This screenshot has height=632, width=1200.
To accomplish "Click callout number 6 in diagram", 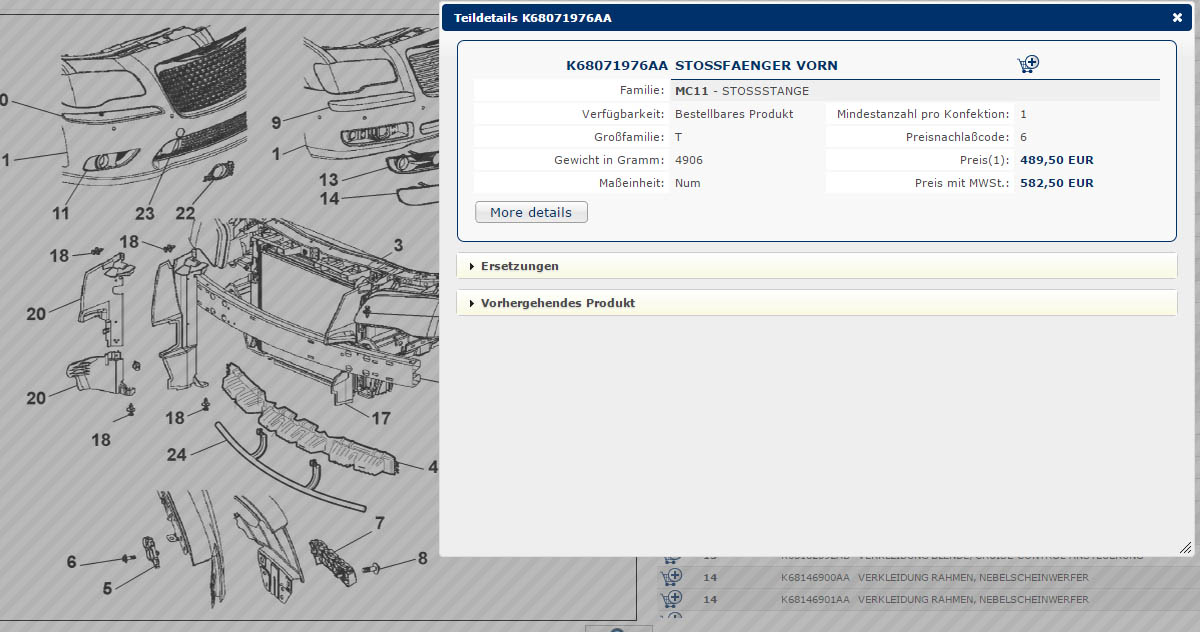I will coord(71,562).
